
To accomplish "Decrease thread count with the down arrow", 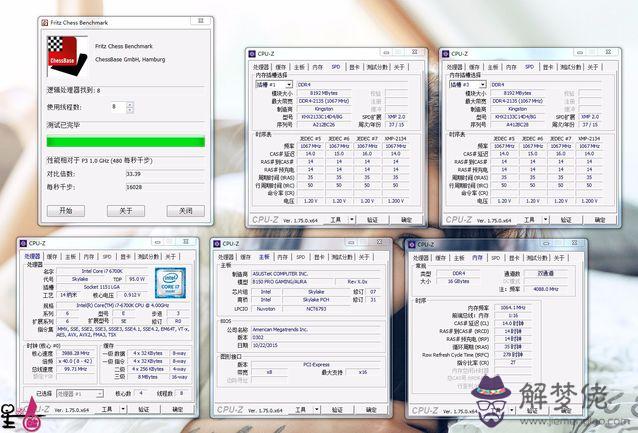I will coord(130,108).
